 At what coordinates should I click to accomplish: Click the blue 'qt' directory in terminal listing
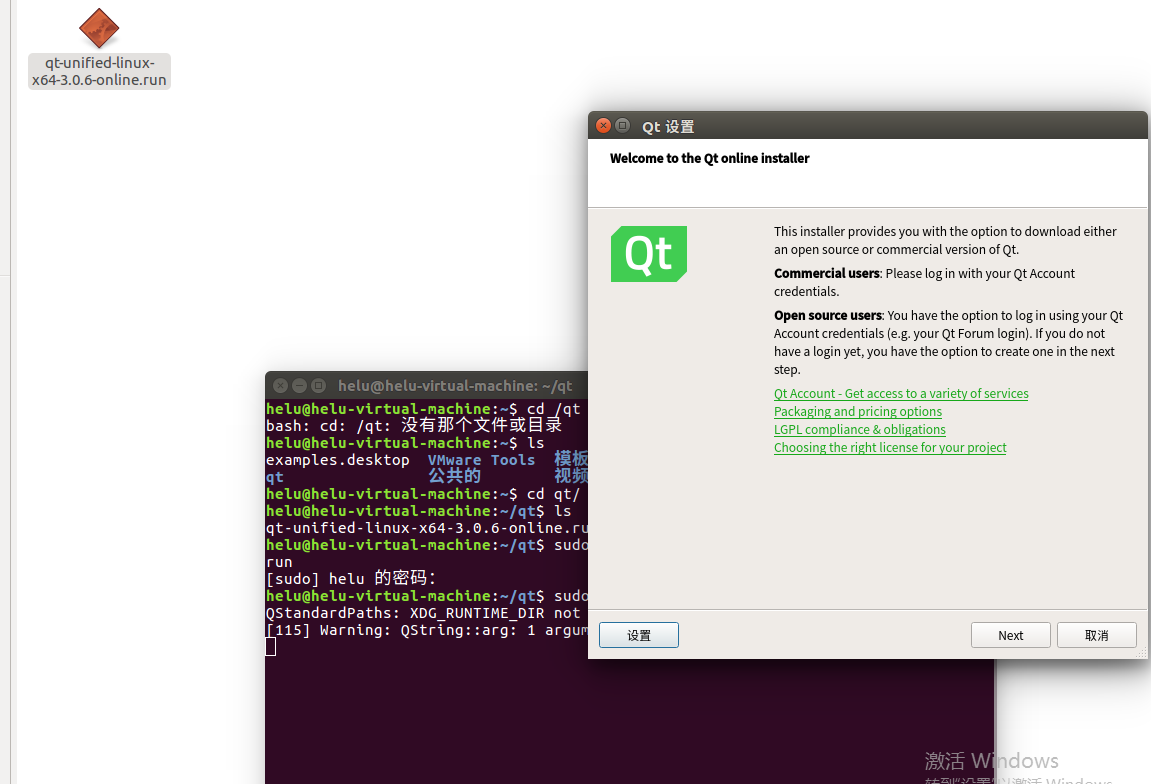275,477
